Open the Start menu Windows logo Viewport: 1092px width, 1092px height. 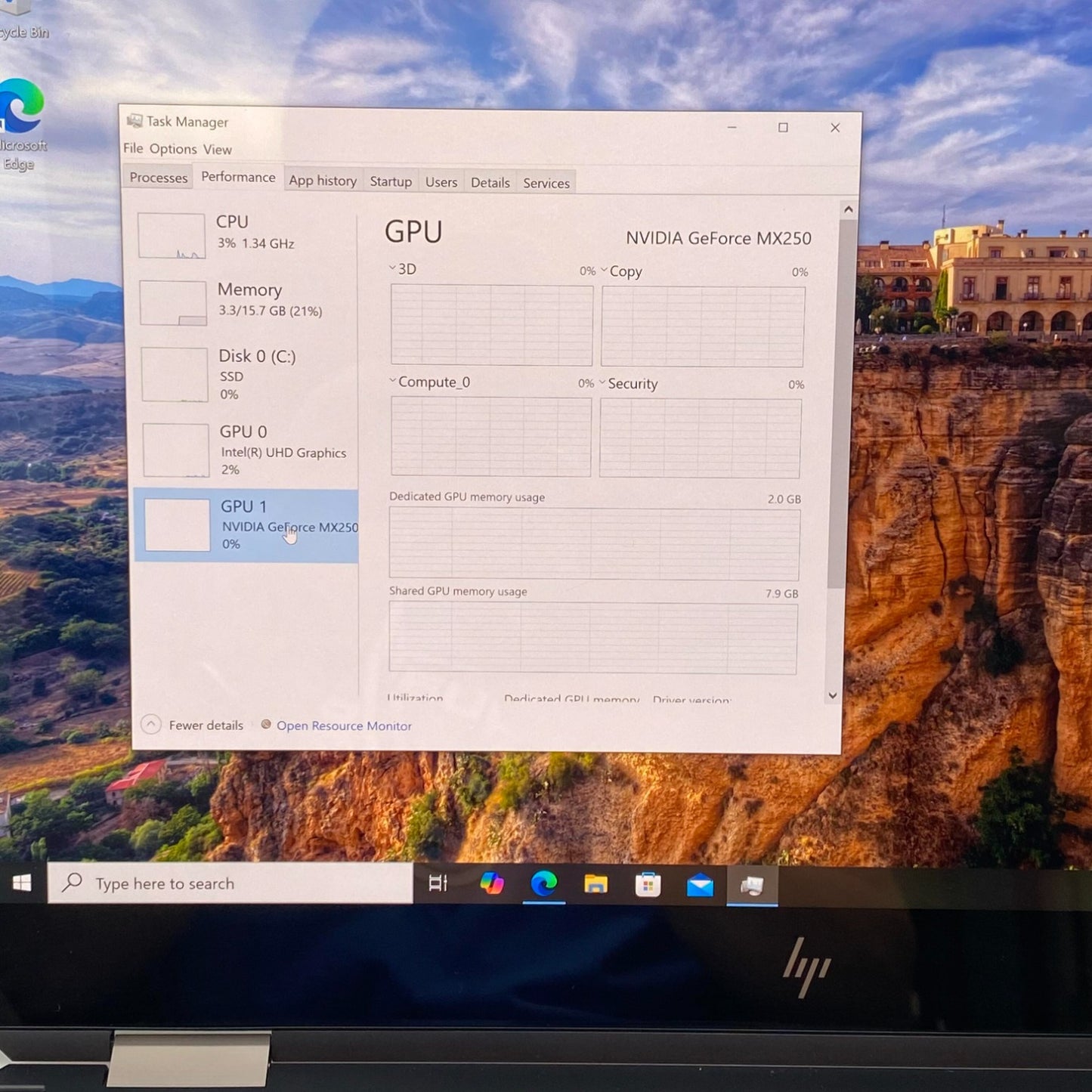click(x=22, y=883)
